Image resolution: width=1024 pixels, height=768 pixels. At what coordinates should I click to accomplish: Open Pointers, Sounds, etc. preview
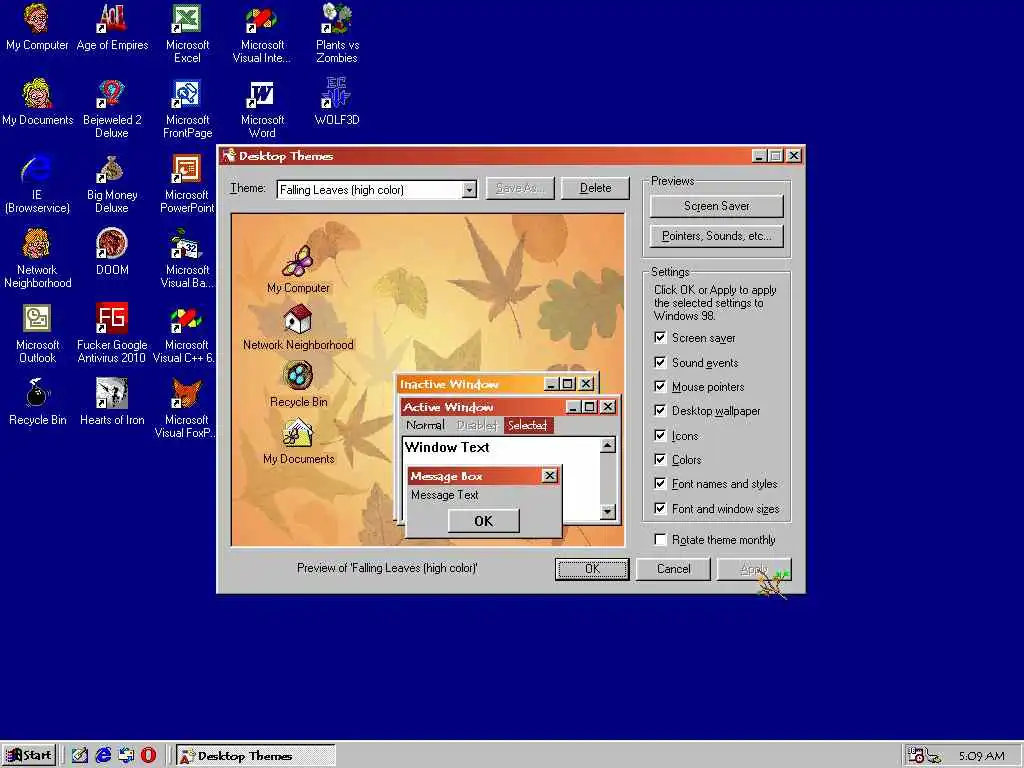pos(716,236)
